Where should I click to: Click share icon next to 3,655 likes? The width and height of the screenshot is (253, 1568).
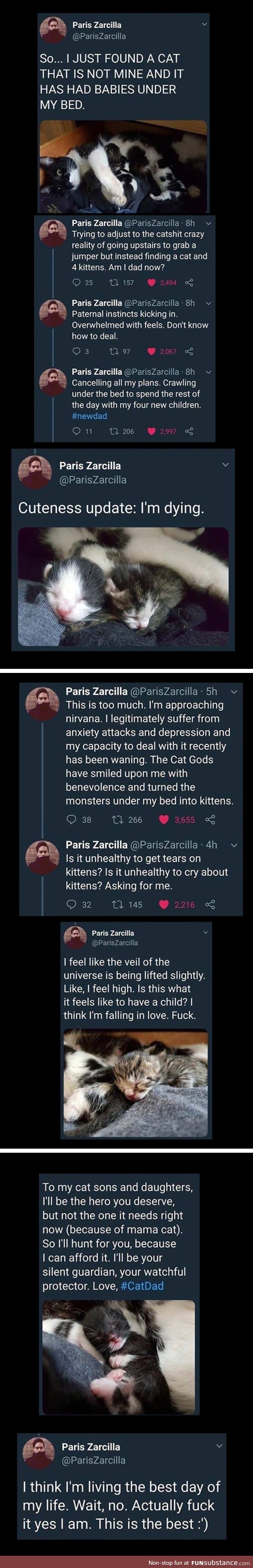211,819
